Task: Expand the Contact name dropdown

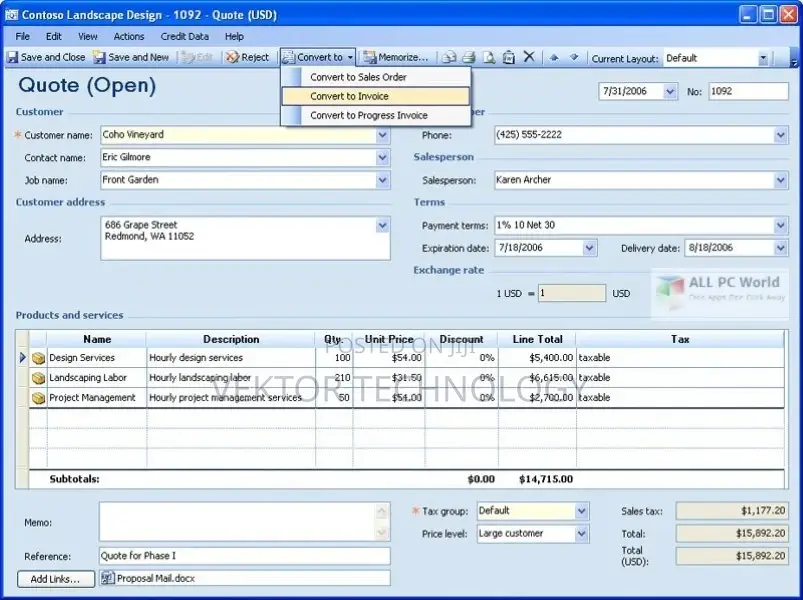Action: pyautogui.click(x=383, y=158)
